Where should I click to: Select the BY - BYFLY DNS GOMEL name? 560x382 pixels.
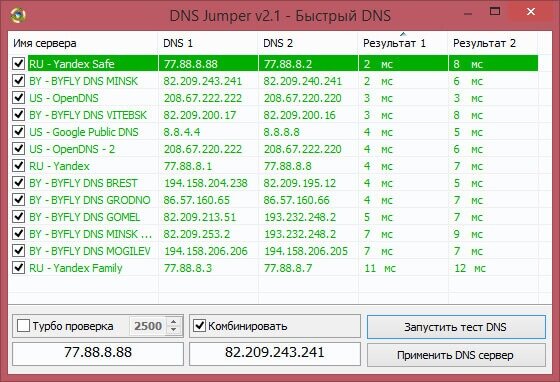(x=84, y=217)
